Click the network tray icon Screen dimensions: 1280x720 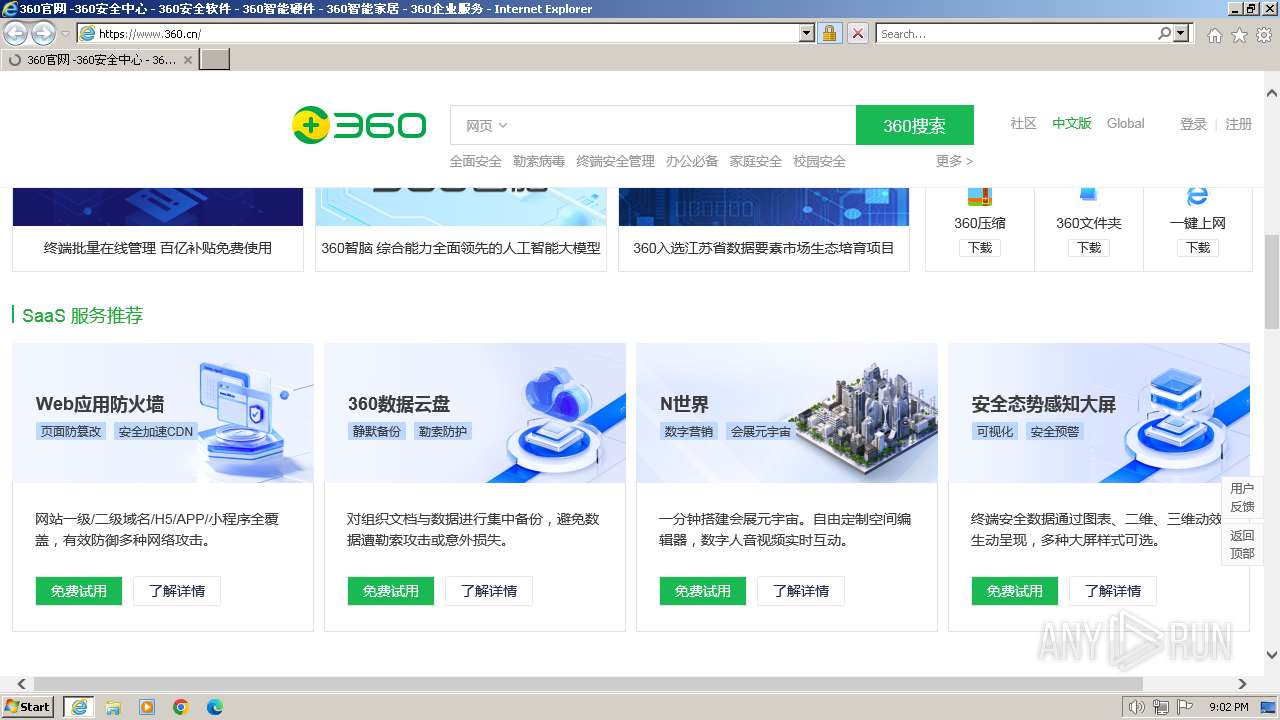(1161, 707)
